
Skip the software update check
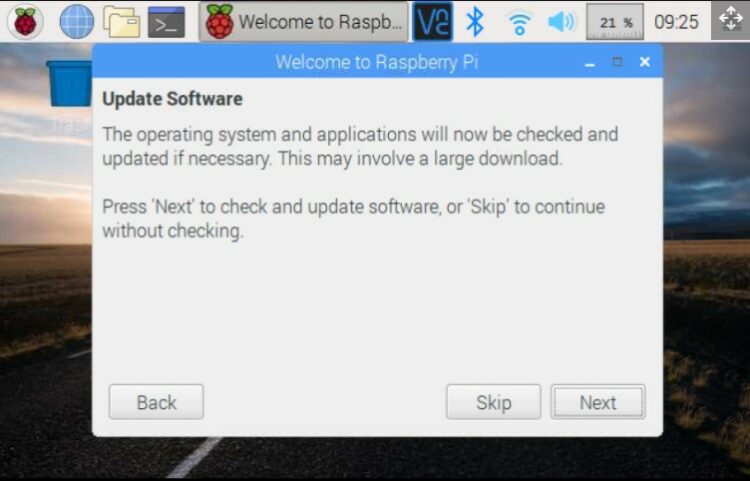pos(494,402)
